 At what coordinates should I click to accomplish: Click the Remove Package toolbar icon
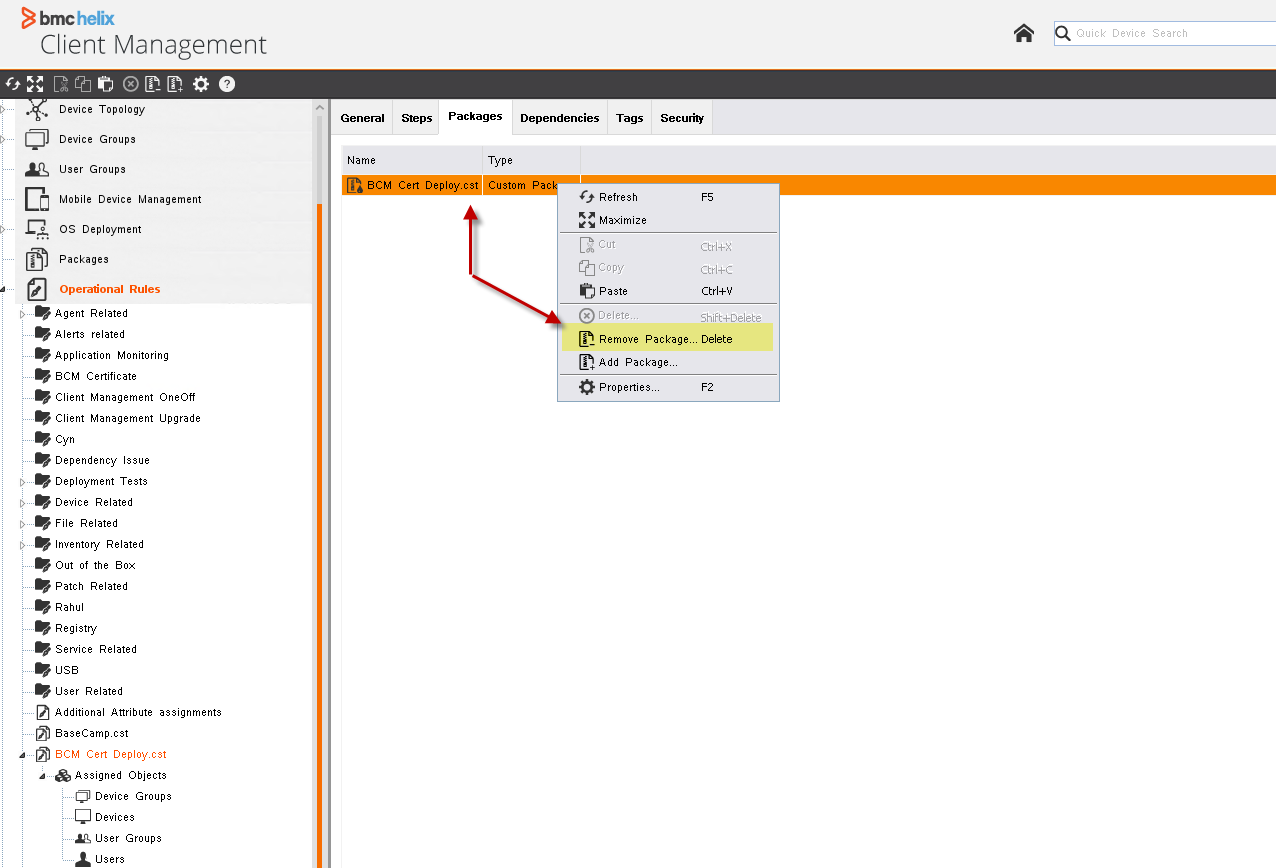tap(153, 84)
